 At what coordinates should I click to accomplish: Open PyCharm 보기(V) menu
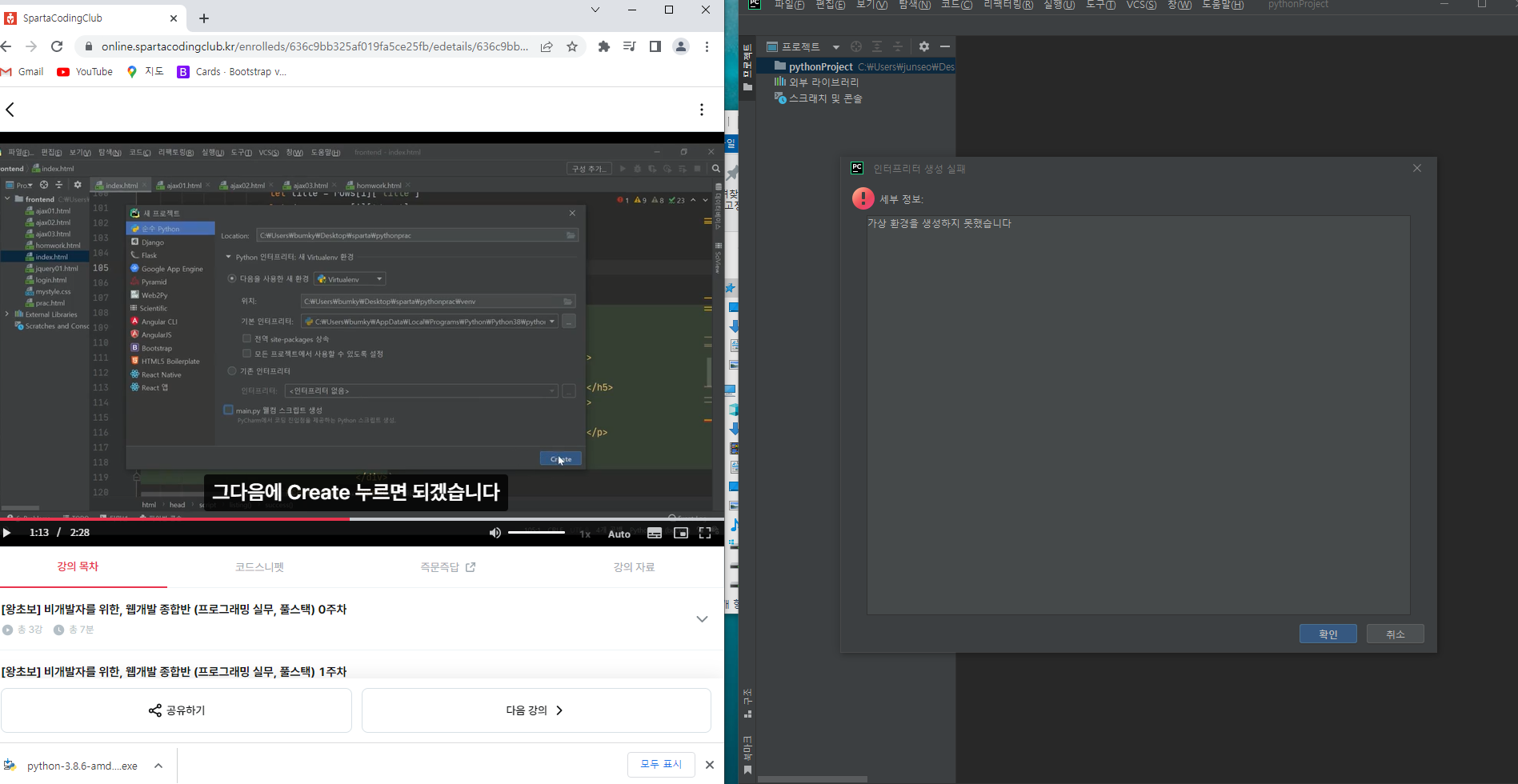pos(871,5)
